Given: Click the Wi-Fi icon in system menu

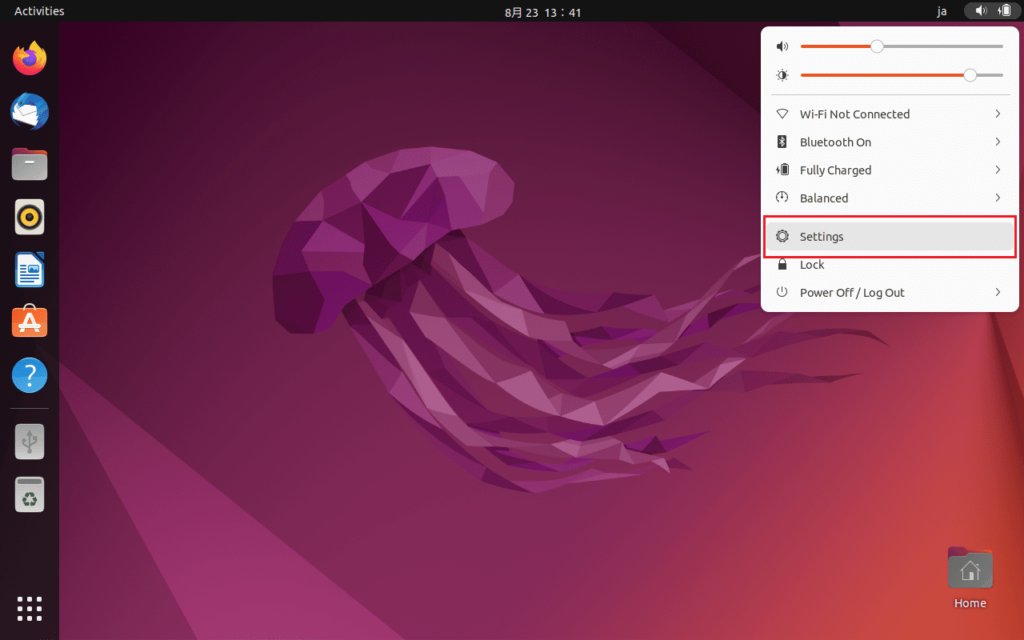Looking at the screenshot, I should coord(782,114).
